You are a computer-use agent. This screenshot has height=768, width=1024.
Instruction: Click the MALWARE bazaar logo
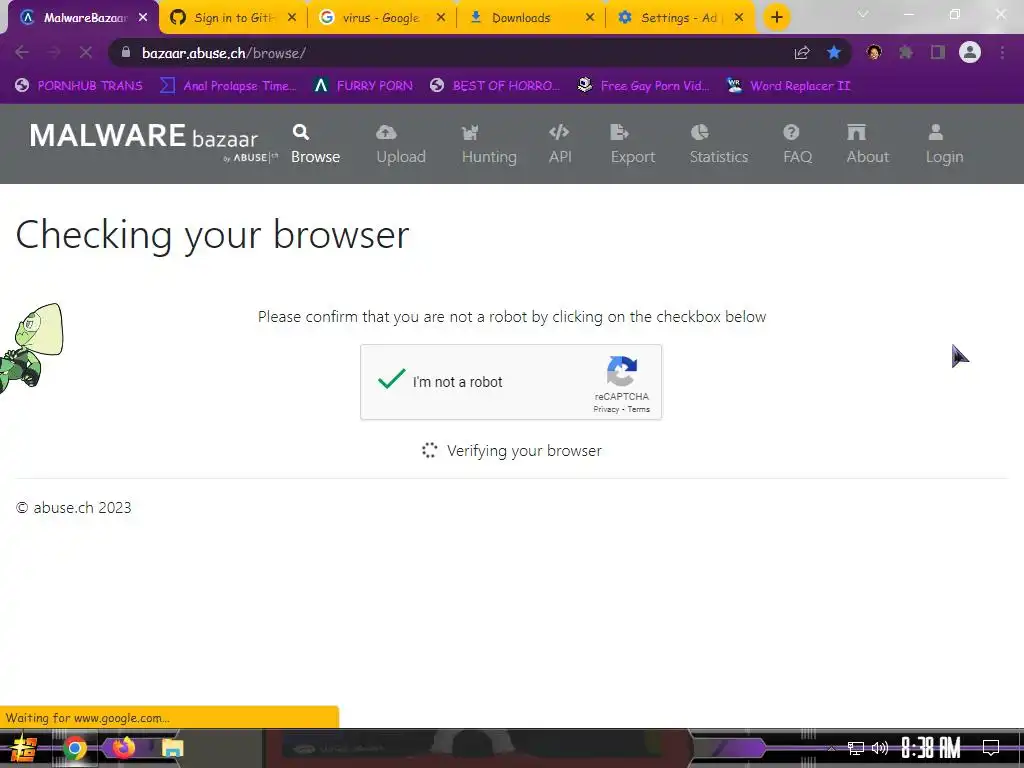[153, 141]
